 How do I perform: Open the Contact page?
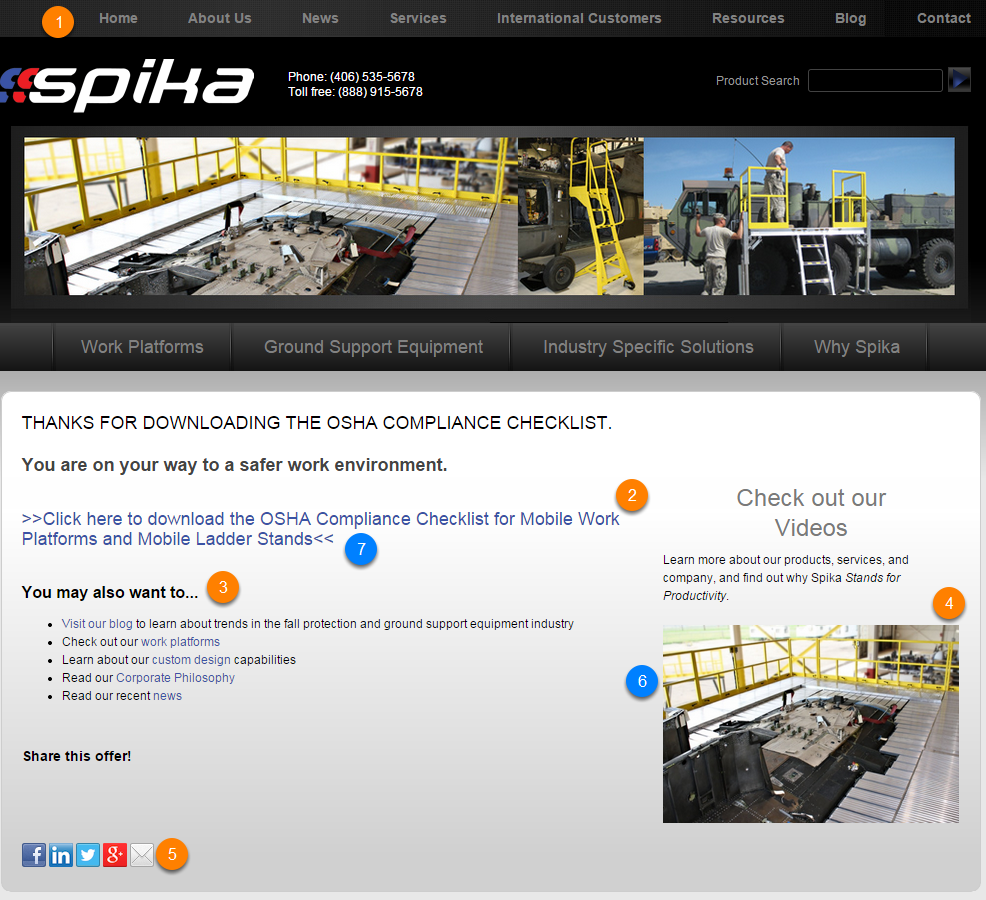coord(944,18)
